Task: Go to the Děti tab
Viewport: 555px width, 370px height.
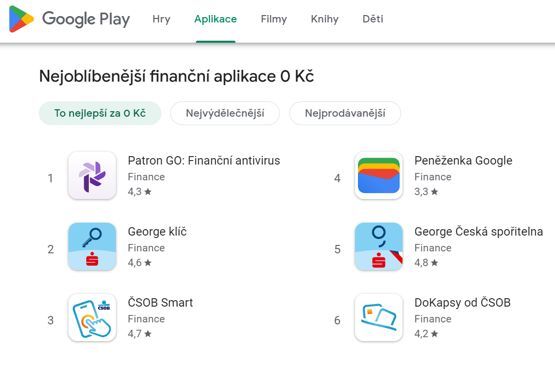Action: click(373, 19)
